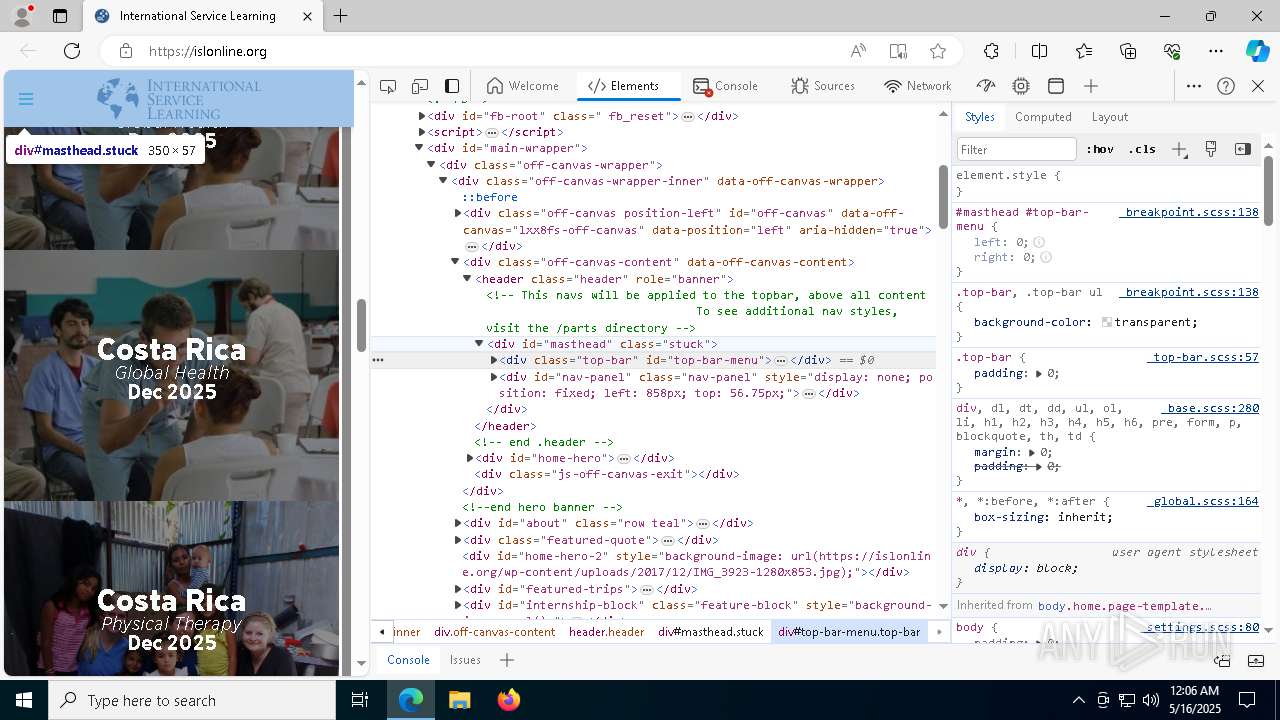The height and width of the screenshot is (720, 1280).
Task: Click the address bar URL
Action: point(208,51)
